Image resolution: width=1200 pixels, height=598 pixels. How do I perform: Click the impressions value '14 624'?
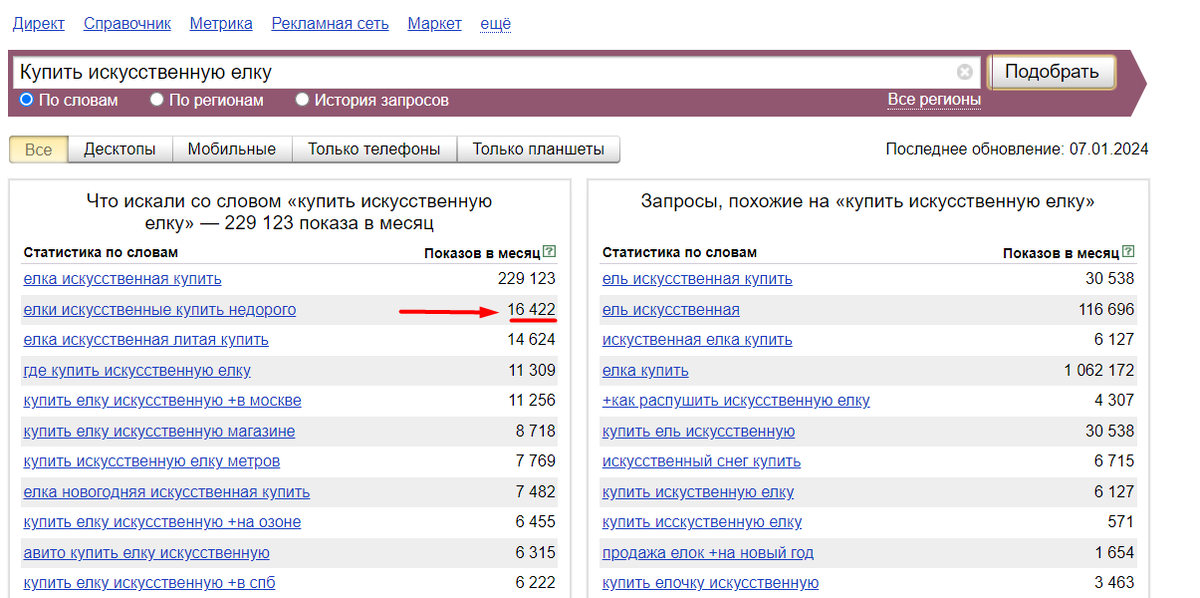point(531,340)
